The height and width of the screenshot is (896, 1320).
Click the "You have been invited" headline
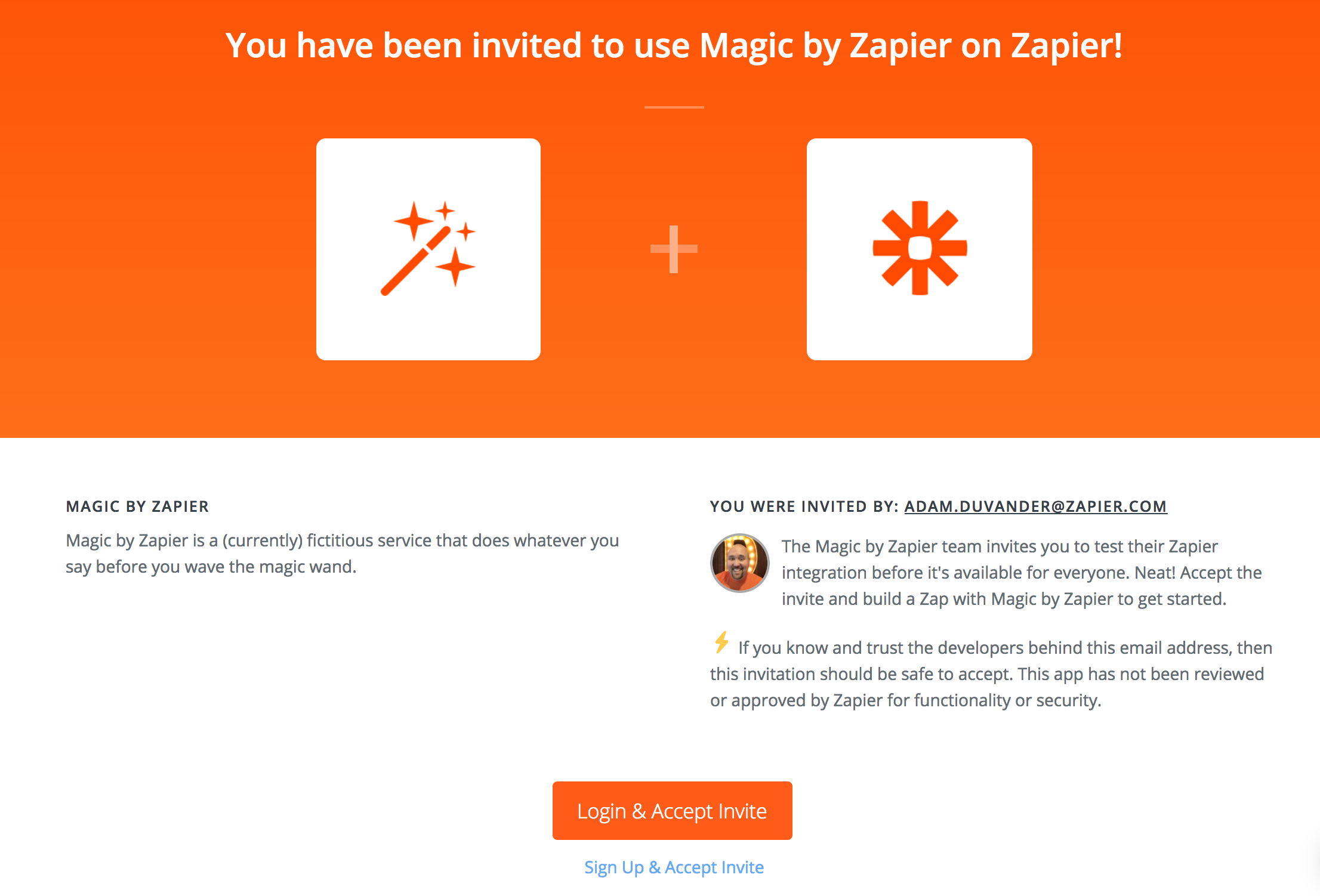pyautogui.click(x=674, y=45)
